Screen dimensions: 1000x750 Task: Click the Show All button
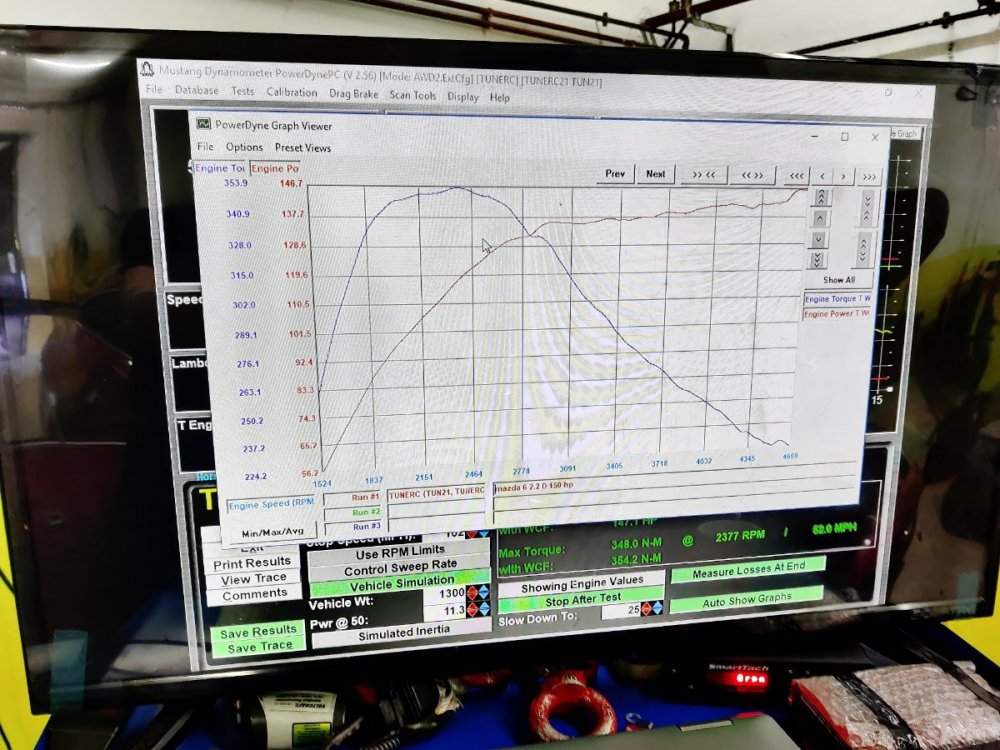click(x=839, y=280)
